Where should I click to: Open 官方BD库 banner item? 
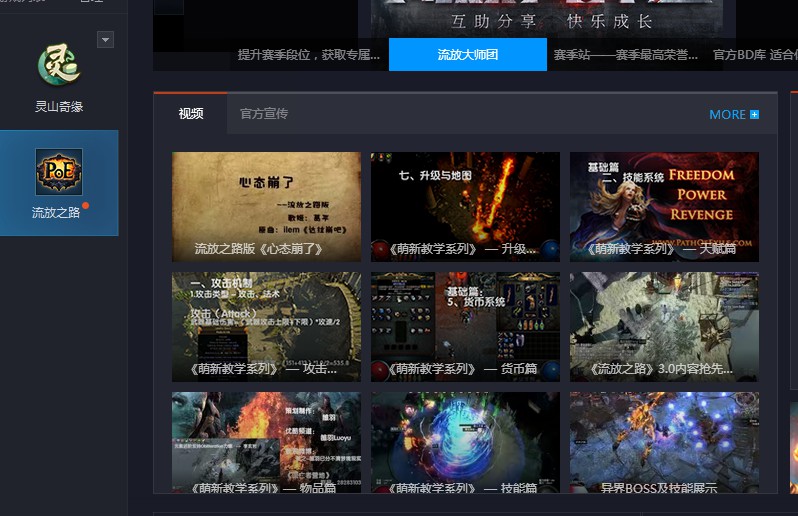click(x=755, y=54)
